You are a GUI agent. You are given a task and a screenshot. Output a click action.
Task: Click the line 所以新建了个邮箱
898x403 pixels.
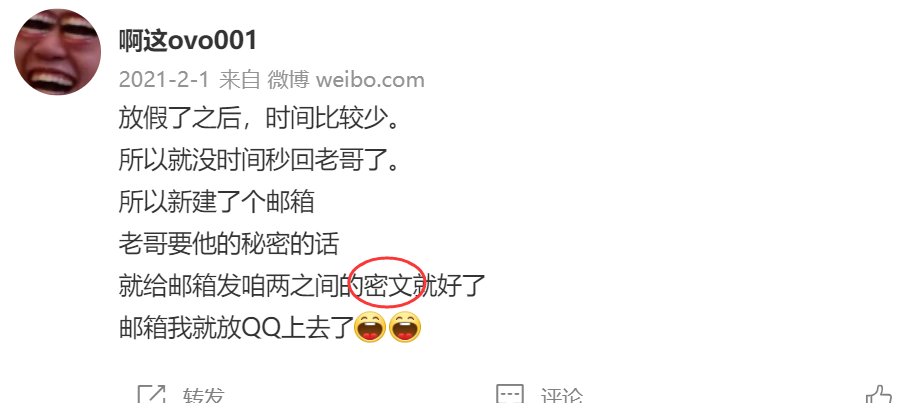click(x=216, y=202)
